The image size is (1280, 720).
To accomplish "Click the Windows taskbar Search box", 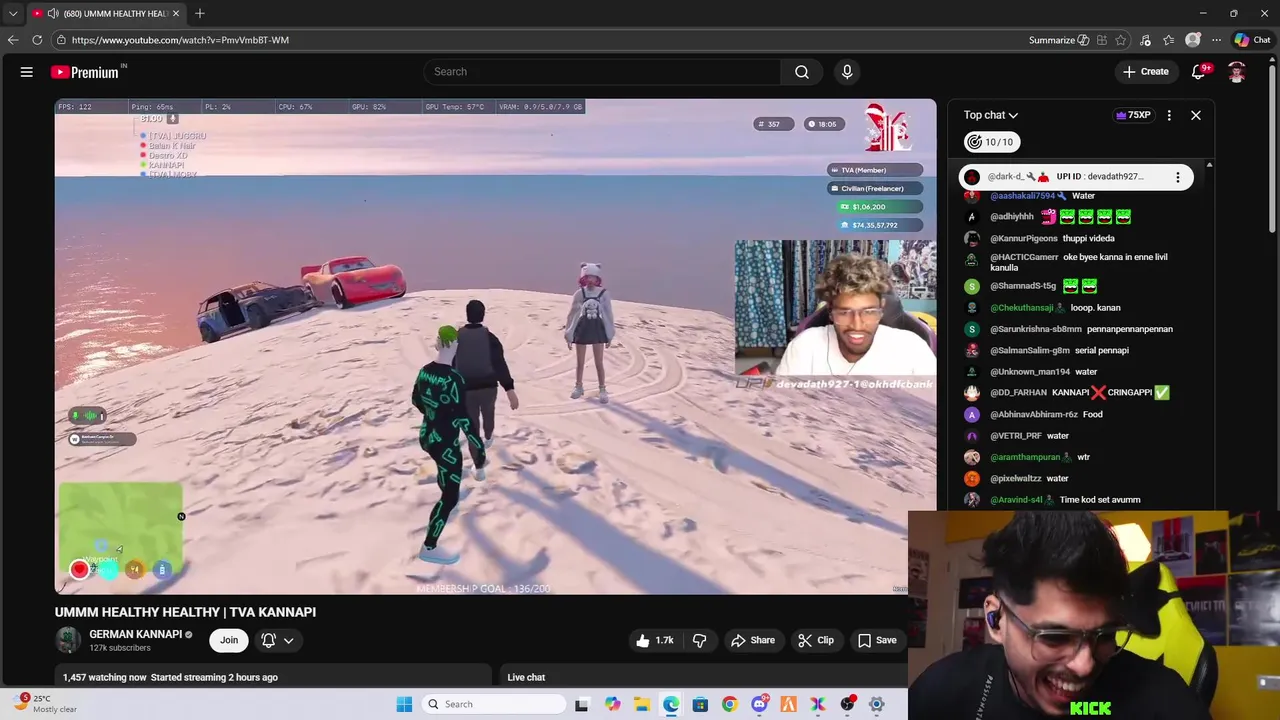I will click(x=493, y=704).
